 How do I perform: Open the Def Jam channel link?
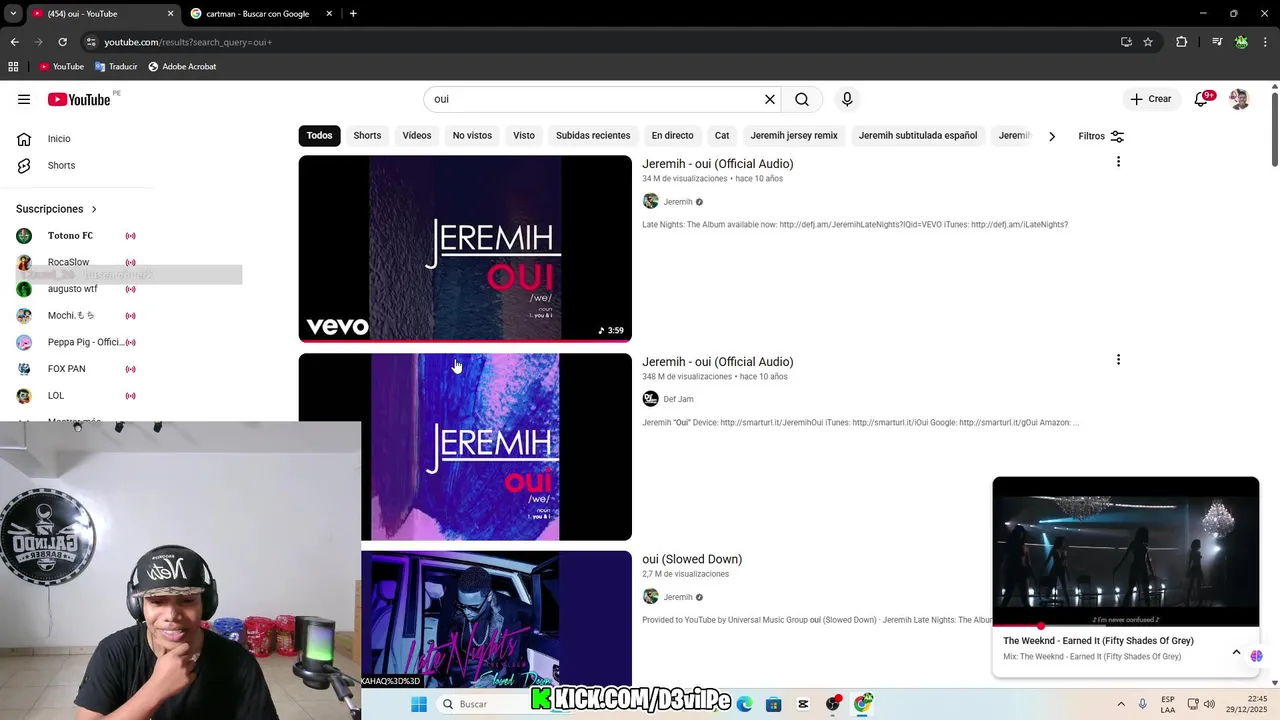(x=678, y=399)
